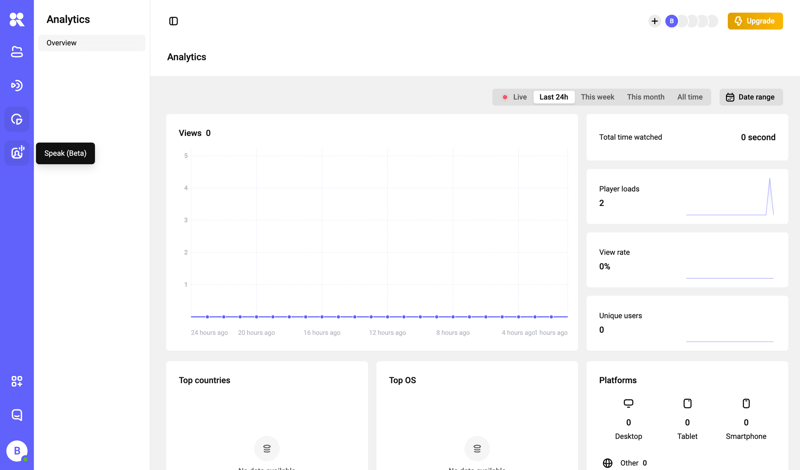
Task: Click the B member avatar in header
Action: click(x=671, y=21)
